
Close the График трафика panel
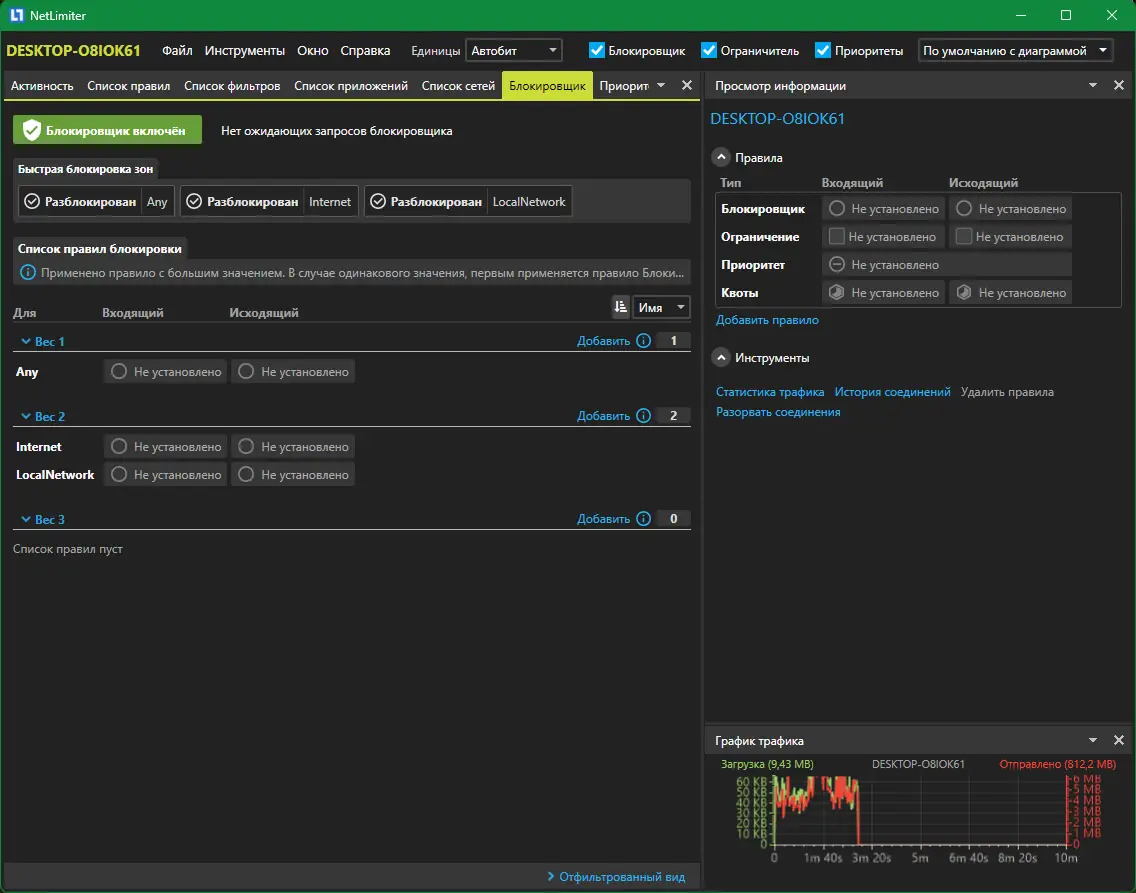1119,740
